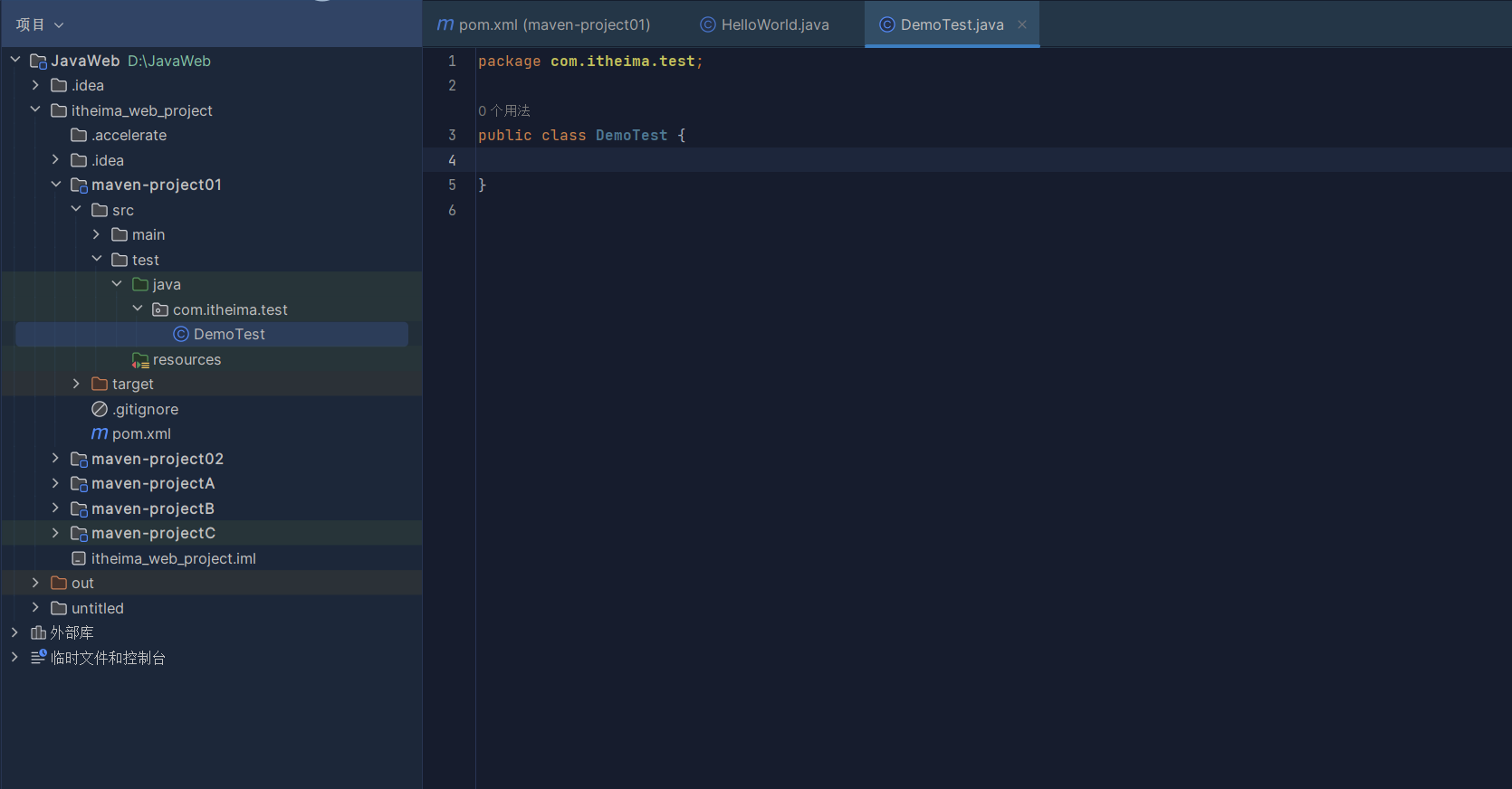The height and width of the screenshot is (789, 1512).
Task: Open the 项目 view dropdown
Action: pos(40,24)
